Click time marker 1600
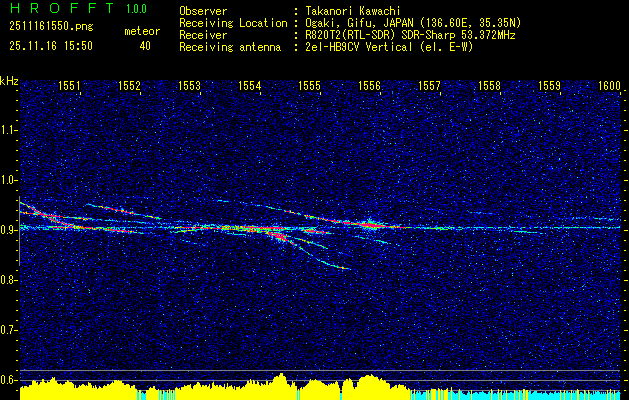The image size is (629, 400). pyautogui.click(x=609, y=85)
